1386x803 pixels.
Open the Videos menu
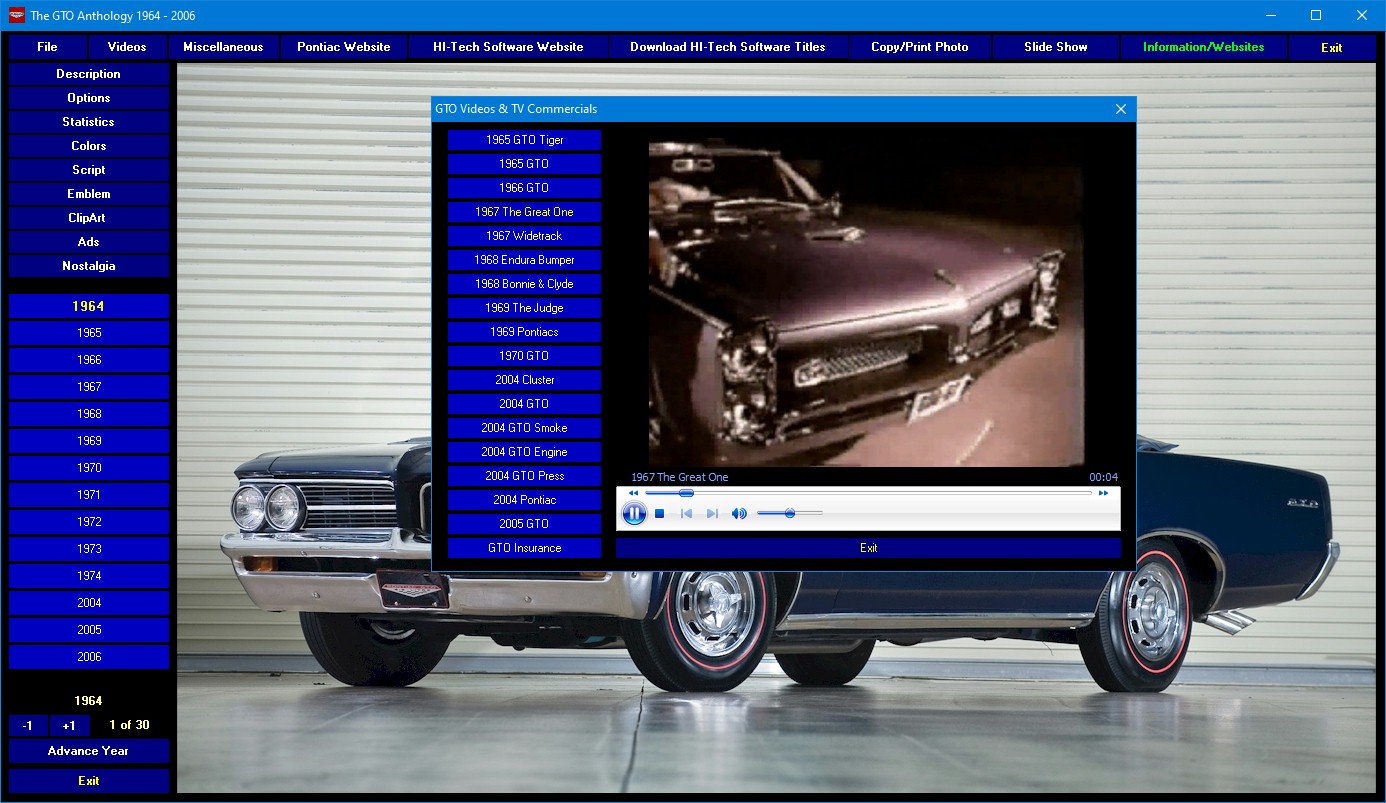pos(127,47)
